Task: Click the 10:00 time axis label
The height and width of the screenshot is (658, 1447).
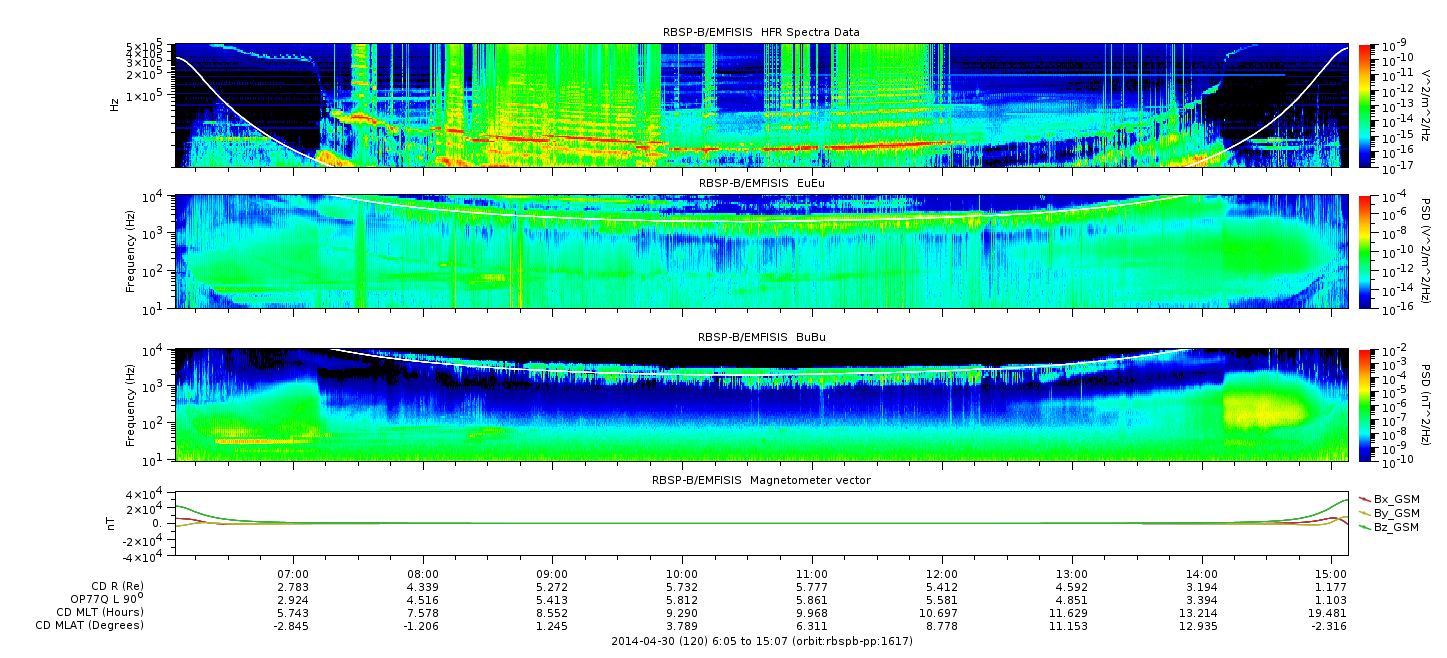Action: (682, 575)
